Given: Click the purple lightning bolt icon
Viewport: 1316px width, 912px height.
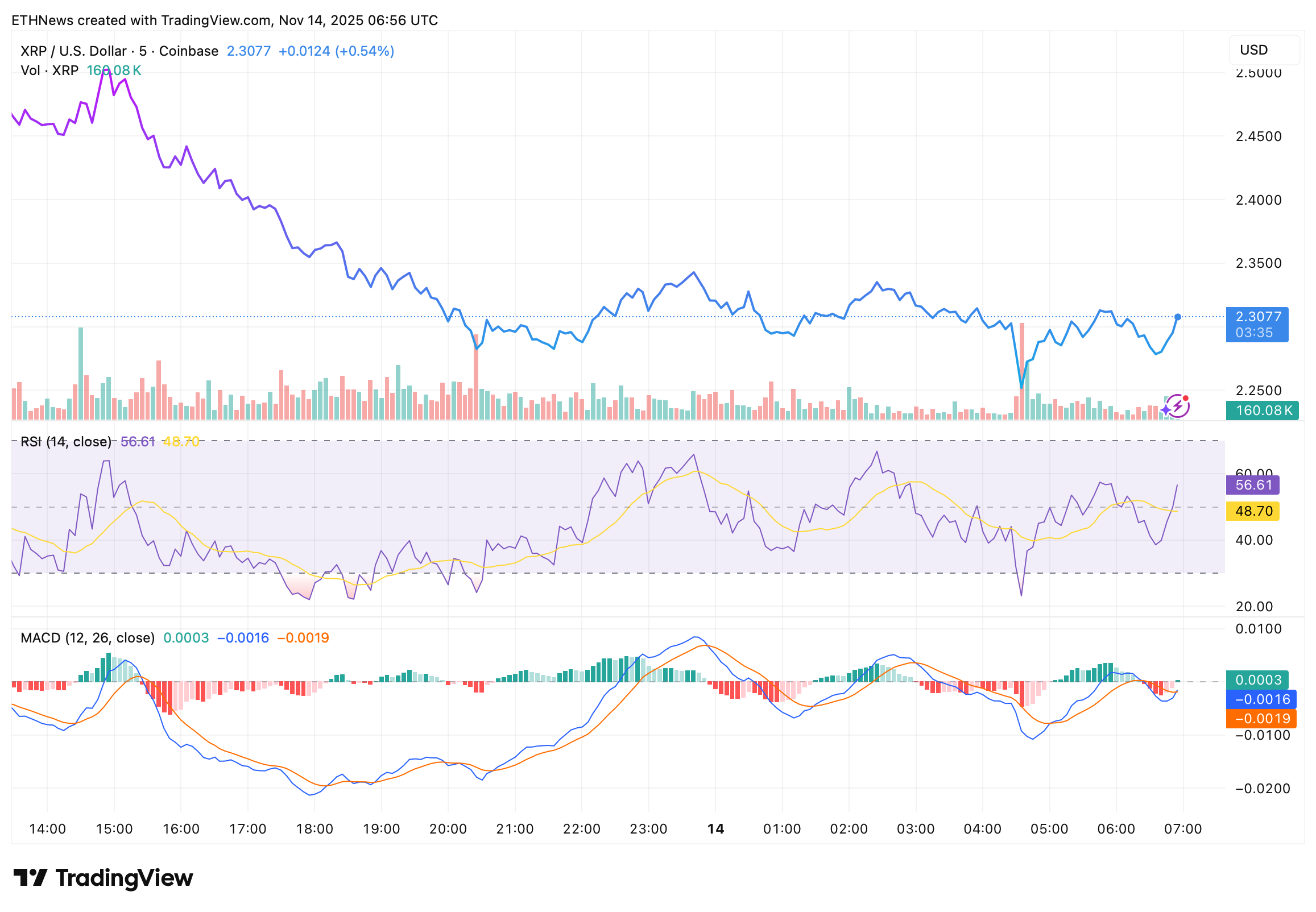Looking at the screenshot, I should pos(1178,407).
